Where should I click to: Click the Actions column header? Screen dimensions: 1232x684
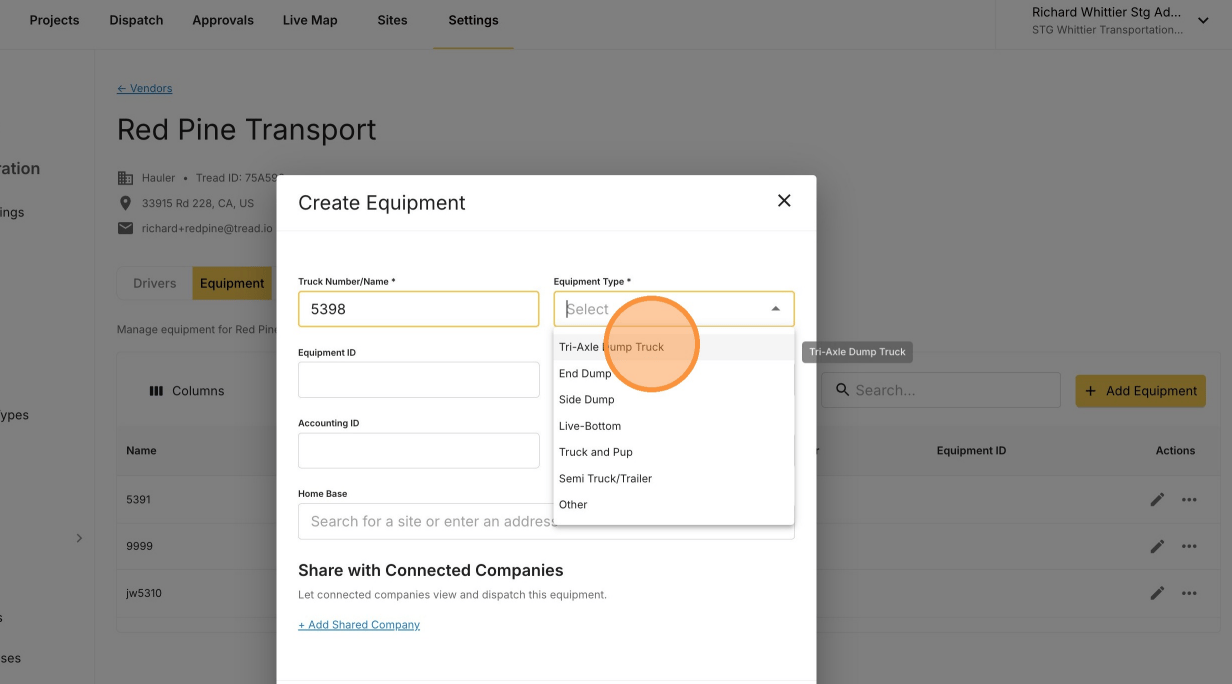1175,450
